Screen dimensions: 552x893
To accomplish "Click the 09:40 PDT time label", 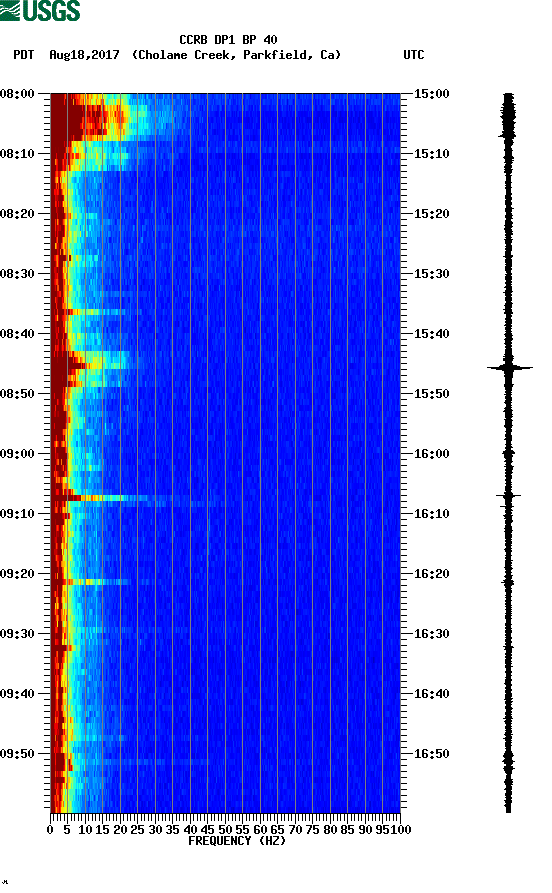I will (17, 694).
